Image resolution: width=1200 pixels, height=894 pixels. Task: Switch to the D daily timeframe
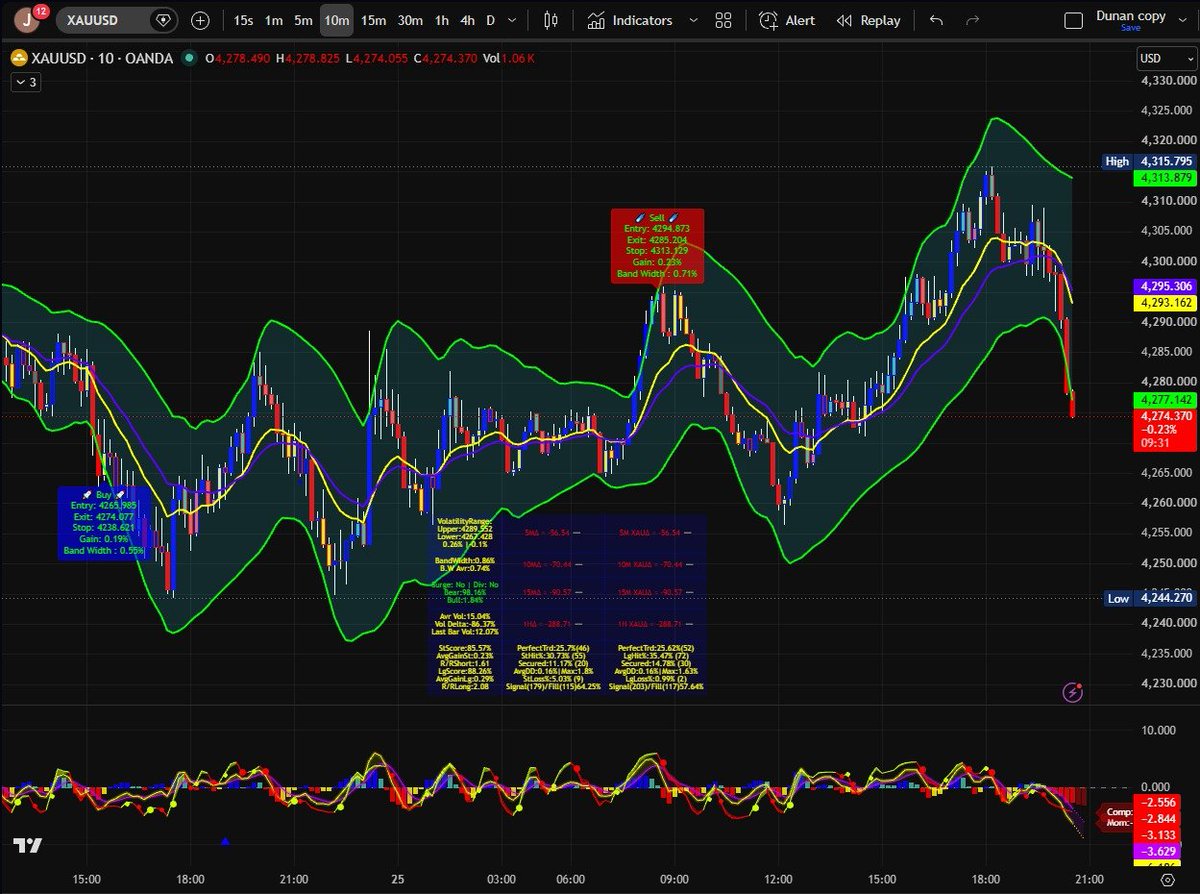click(x=490, y=20)
